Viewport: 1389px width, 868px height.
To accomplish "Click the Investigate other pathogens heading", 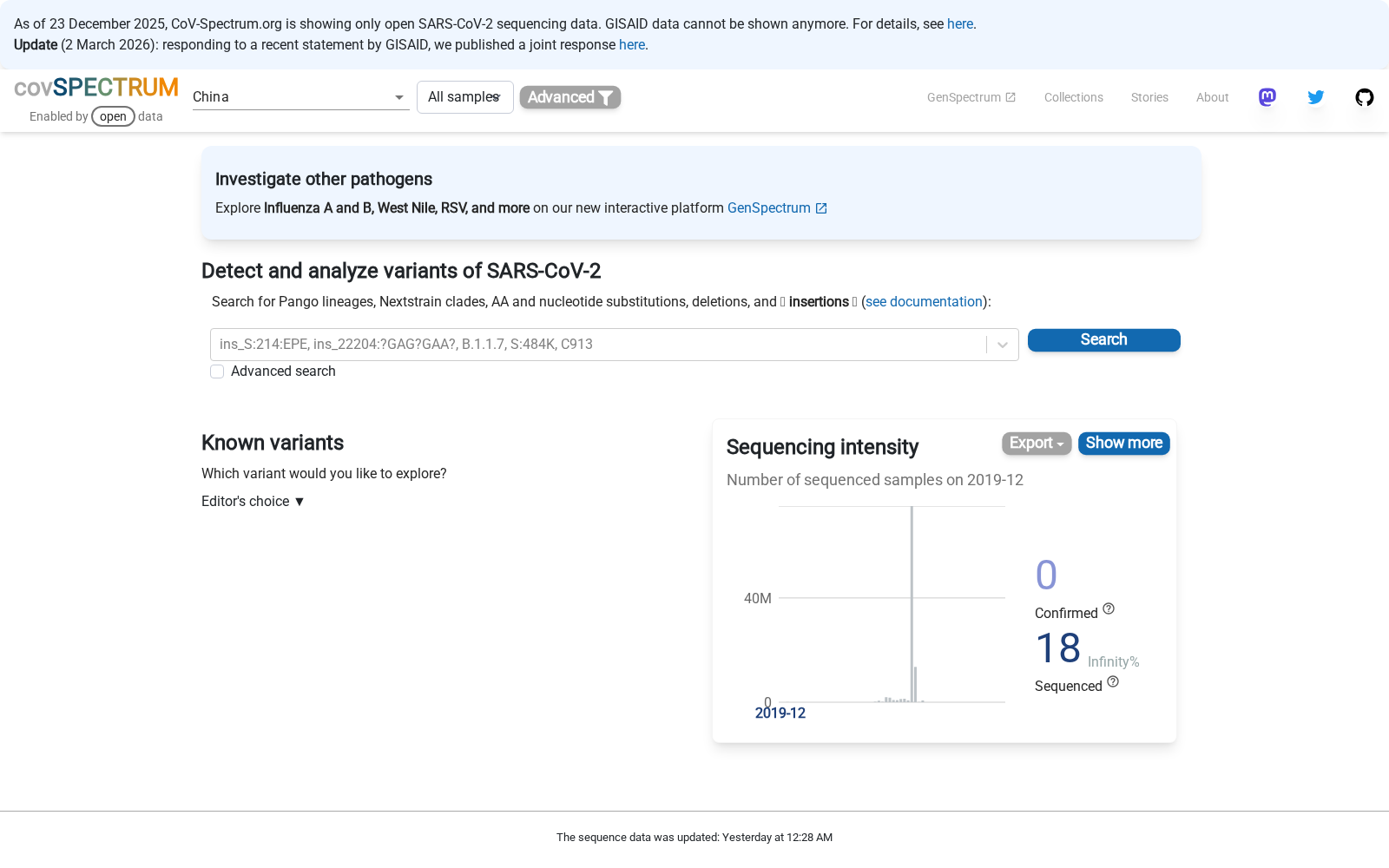I will 324,179.
